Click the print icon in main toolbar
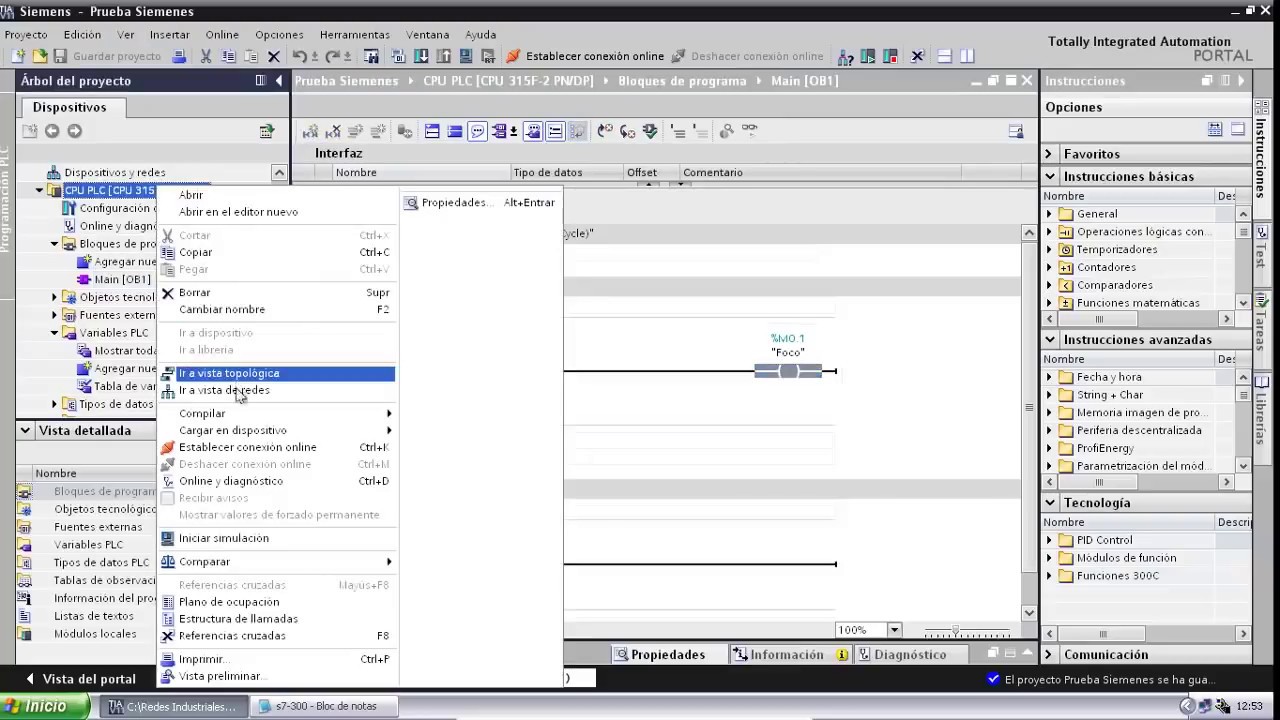The image size is (1280, 720). [x=178, y=57]
